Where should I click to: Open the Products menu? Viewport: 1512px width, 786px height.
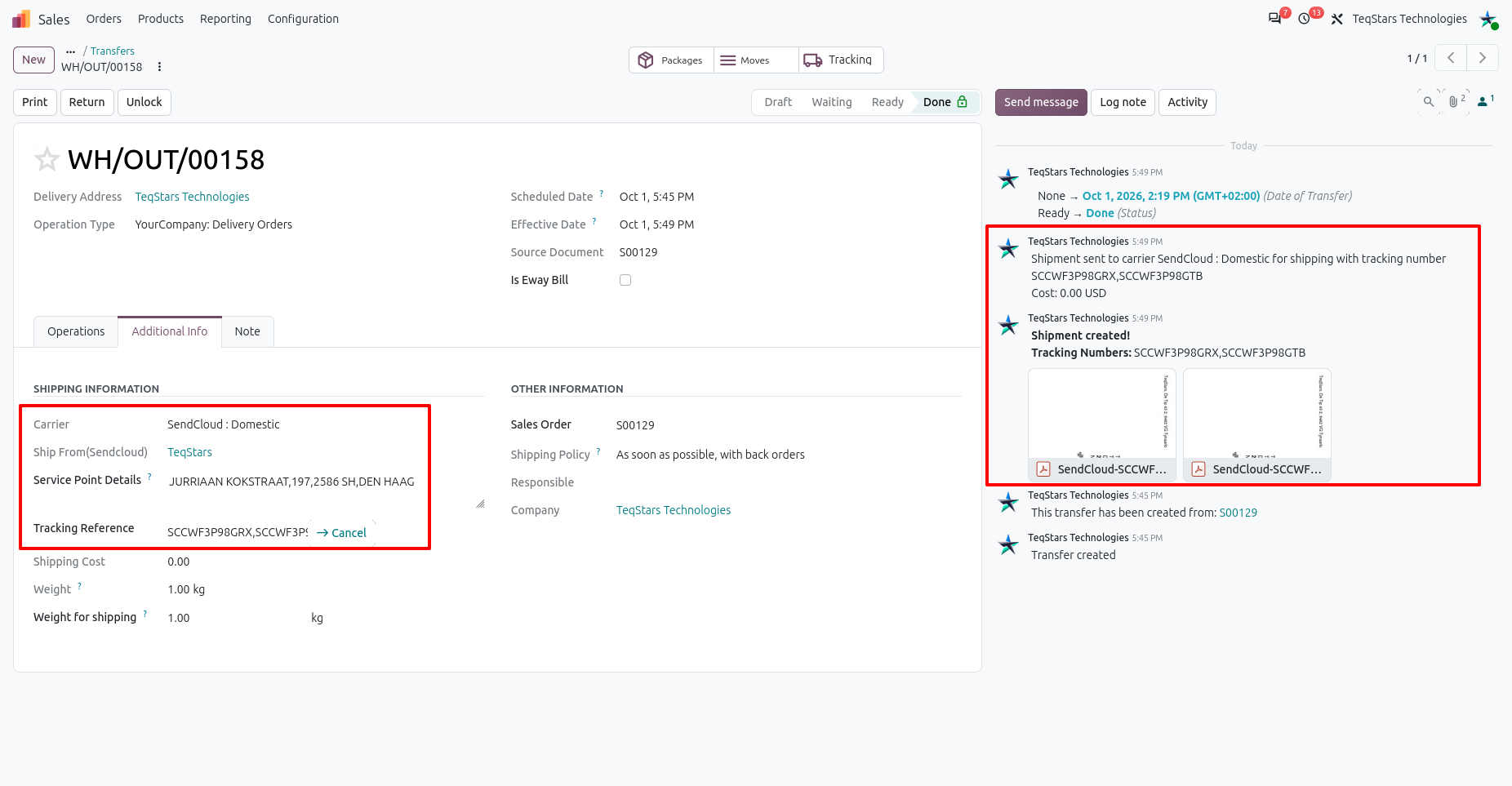tap(161, 19)
